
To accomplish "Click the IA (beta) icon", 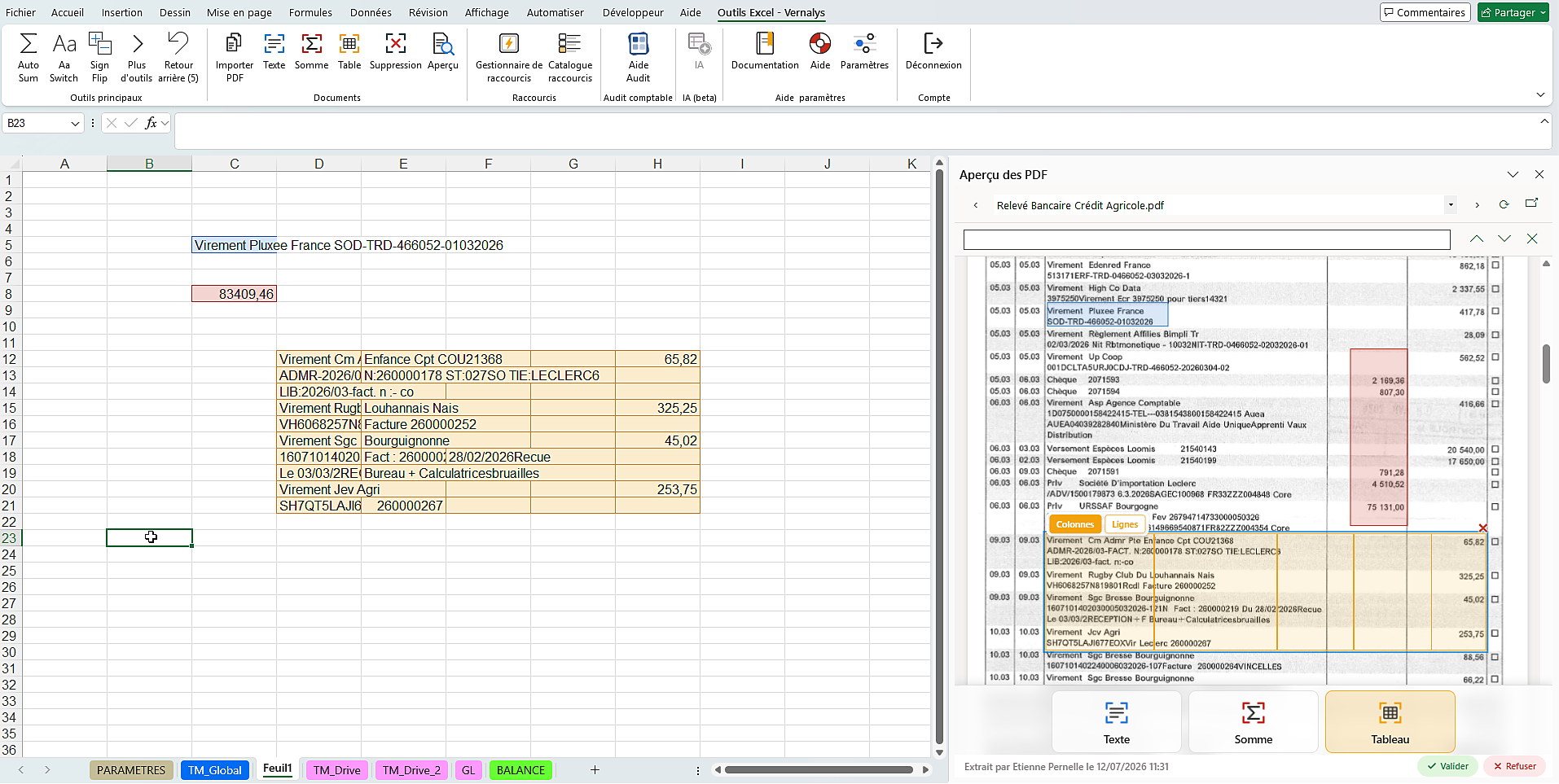I will click(x=699, y=44).
